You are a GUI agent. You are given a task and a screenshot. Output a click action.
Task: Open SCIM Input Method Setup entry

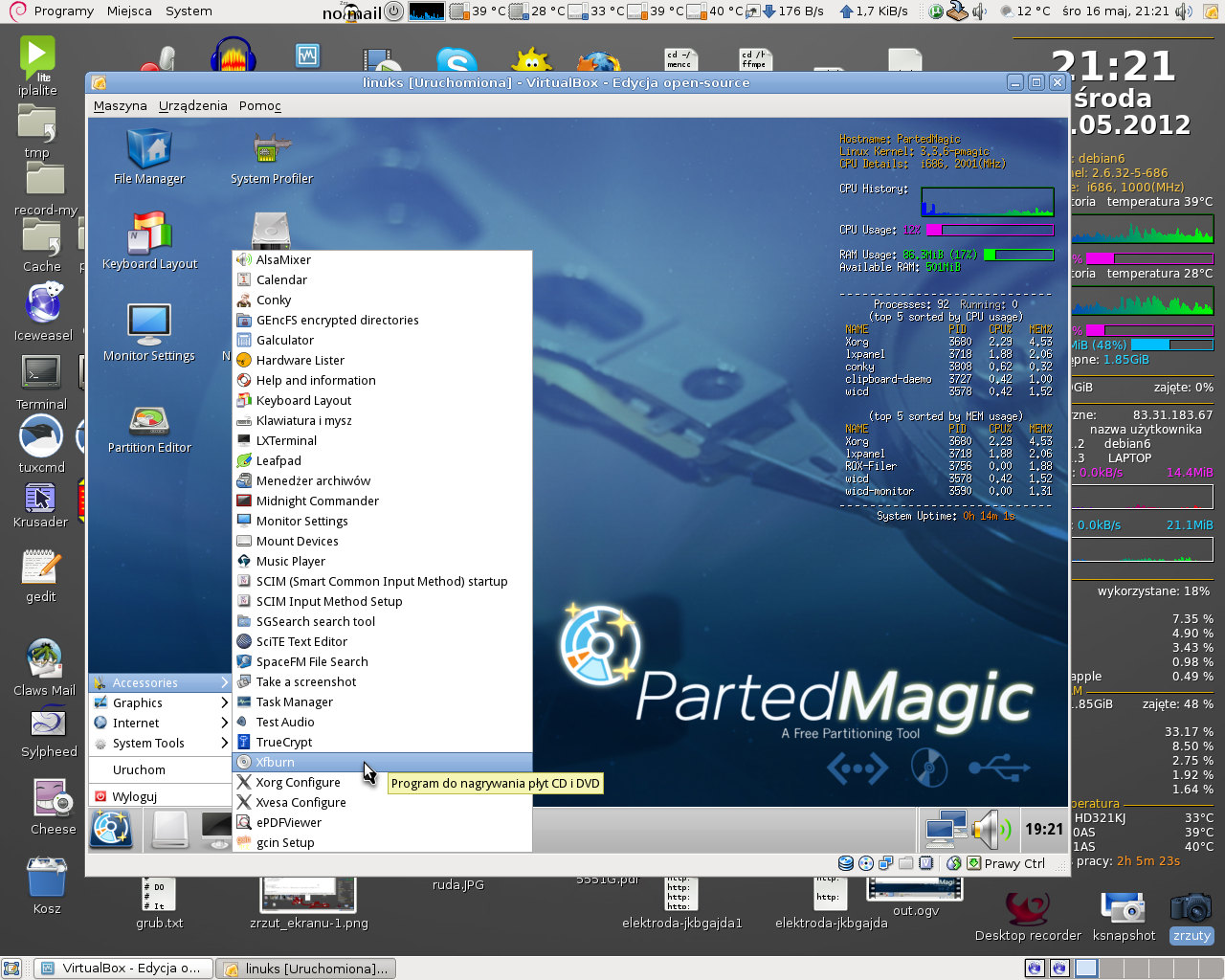point(383,601)
